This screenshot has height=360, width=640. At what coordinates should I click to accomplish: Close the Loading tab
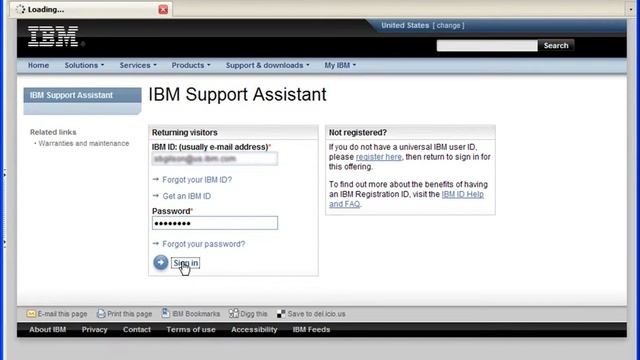(163, 9)
